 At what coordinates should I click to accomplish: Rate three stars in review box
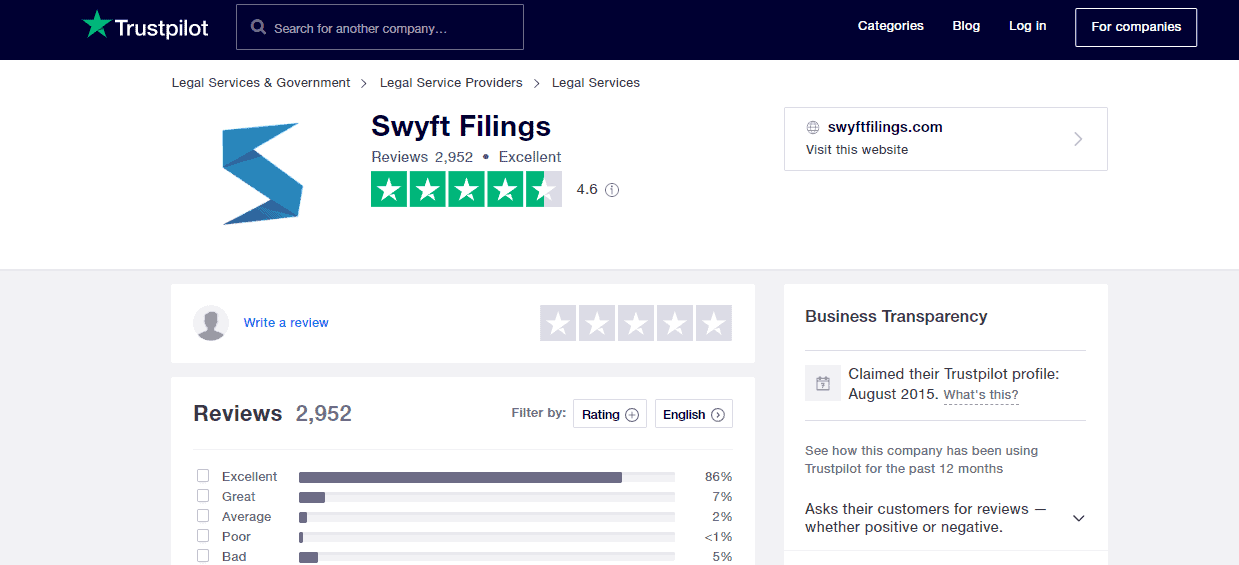[x=636, y=323]
